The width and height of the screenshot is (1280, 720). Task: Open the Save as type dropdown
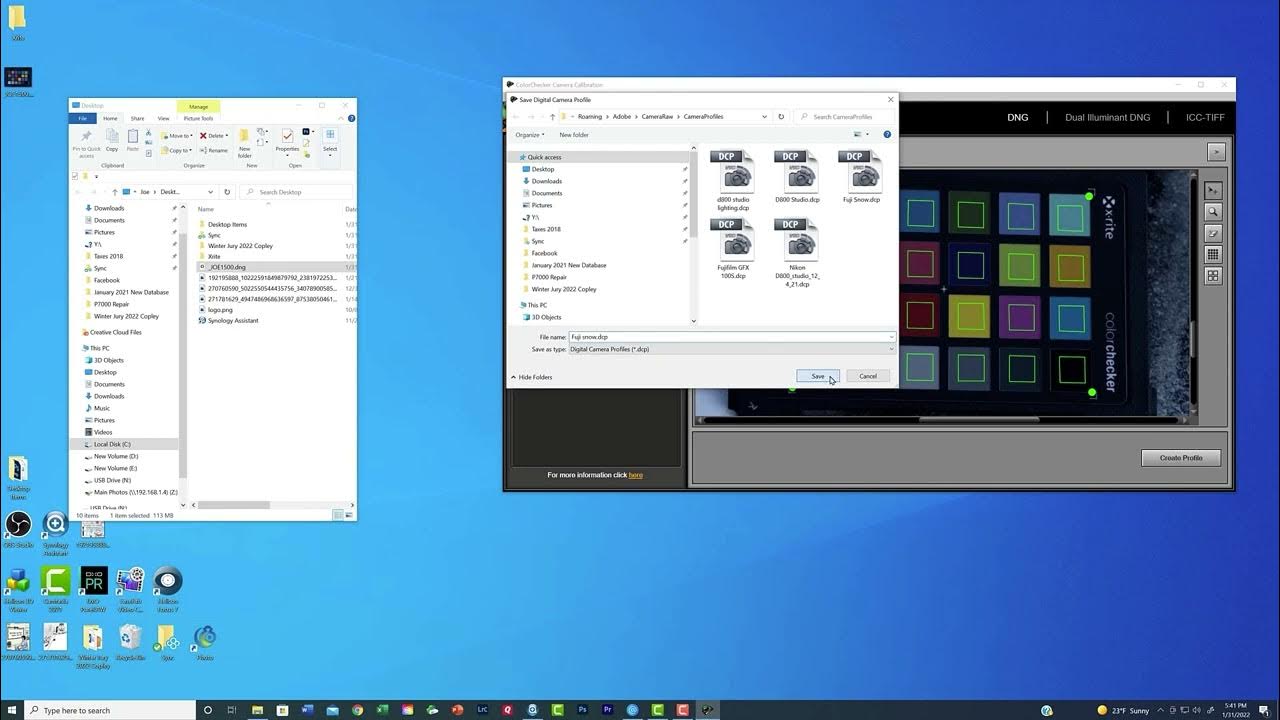point(731,349)
